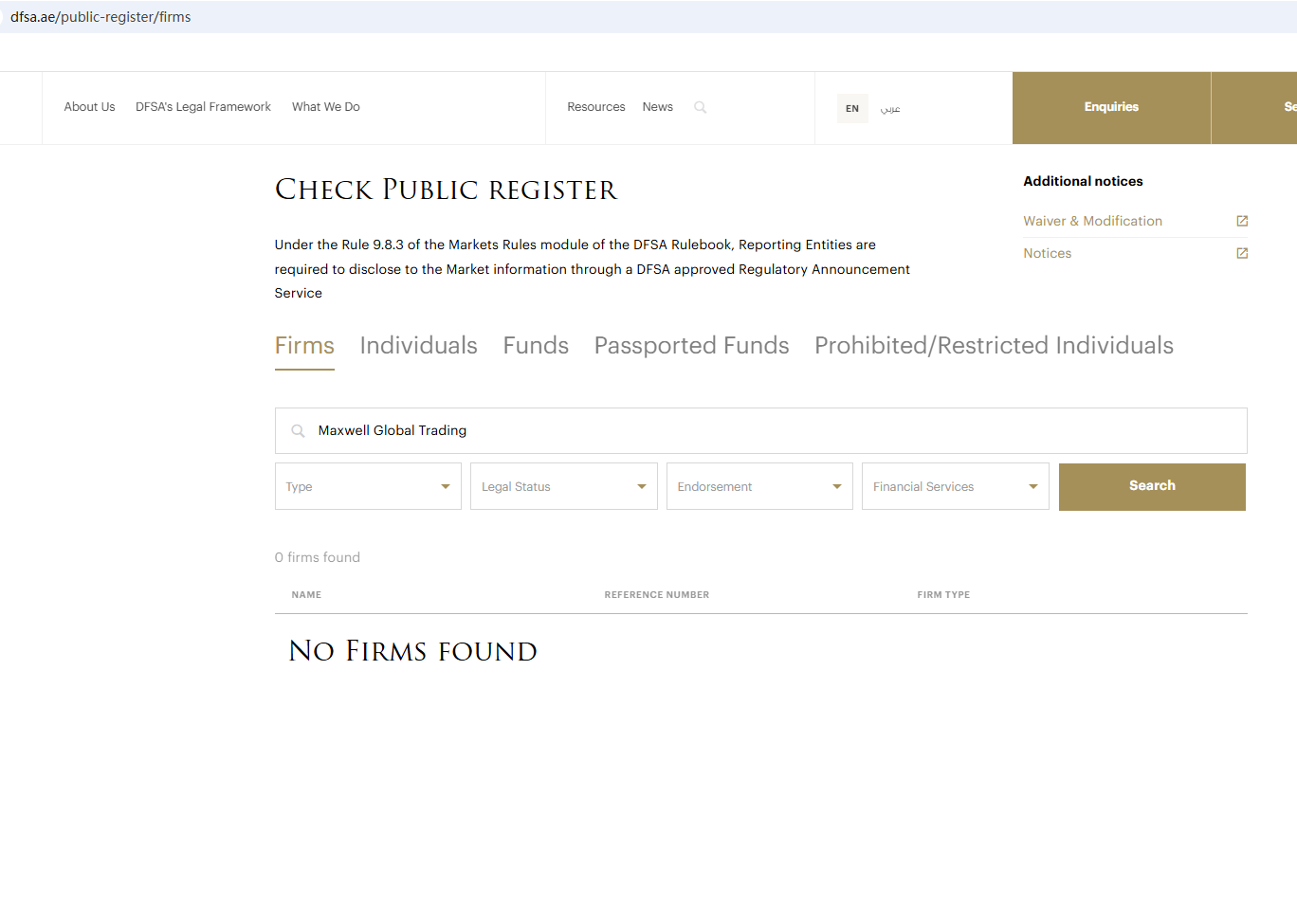Open the Type dropdown
Image resolution: width=1297 pixels, height=924 pixels.
click(368, 487)
